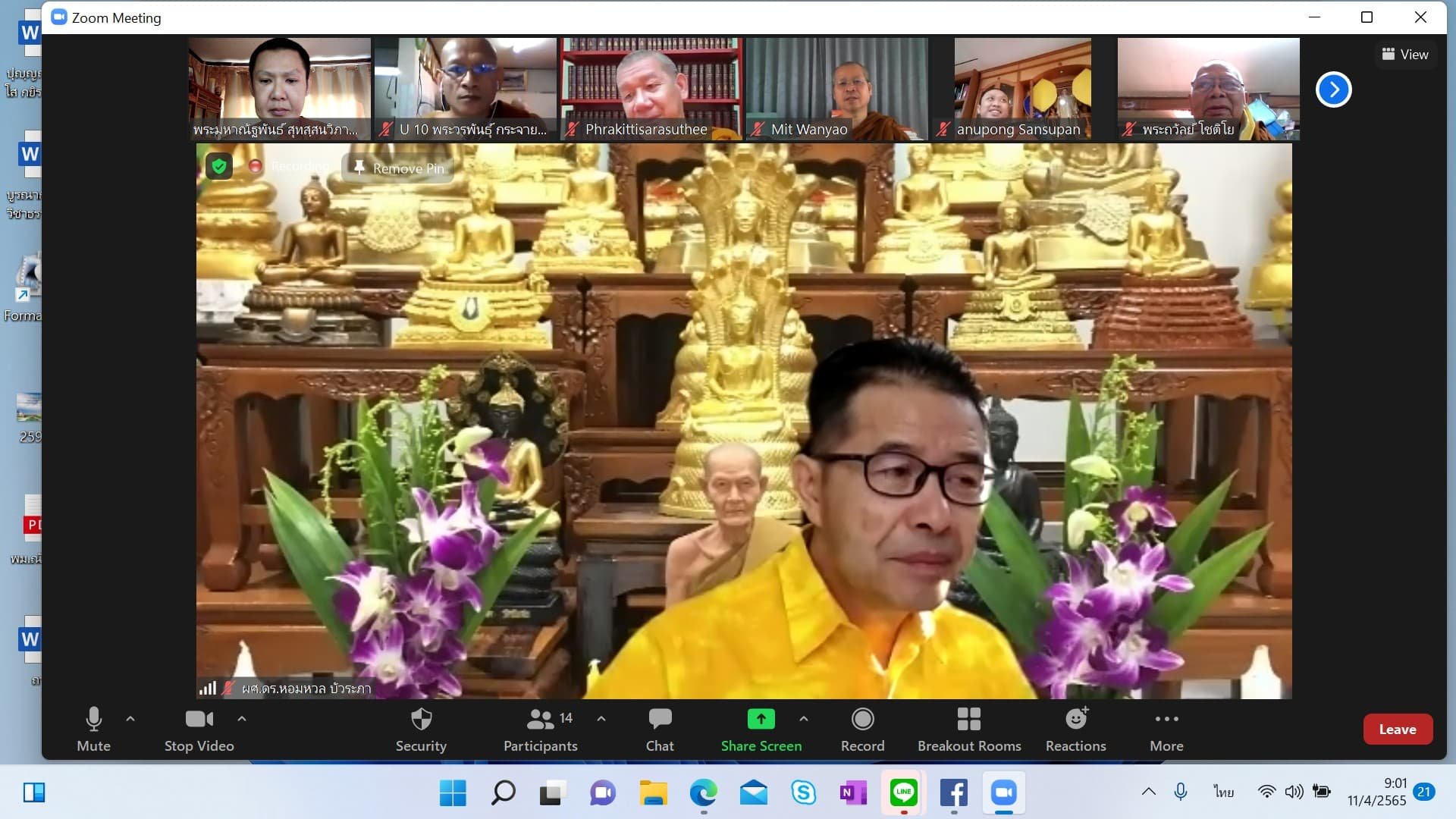1456x819 pixels.
Task: Open the notification badge showing 21
Action: point(1424,792)
